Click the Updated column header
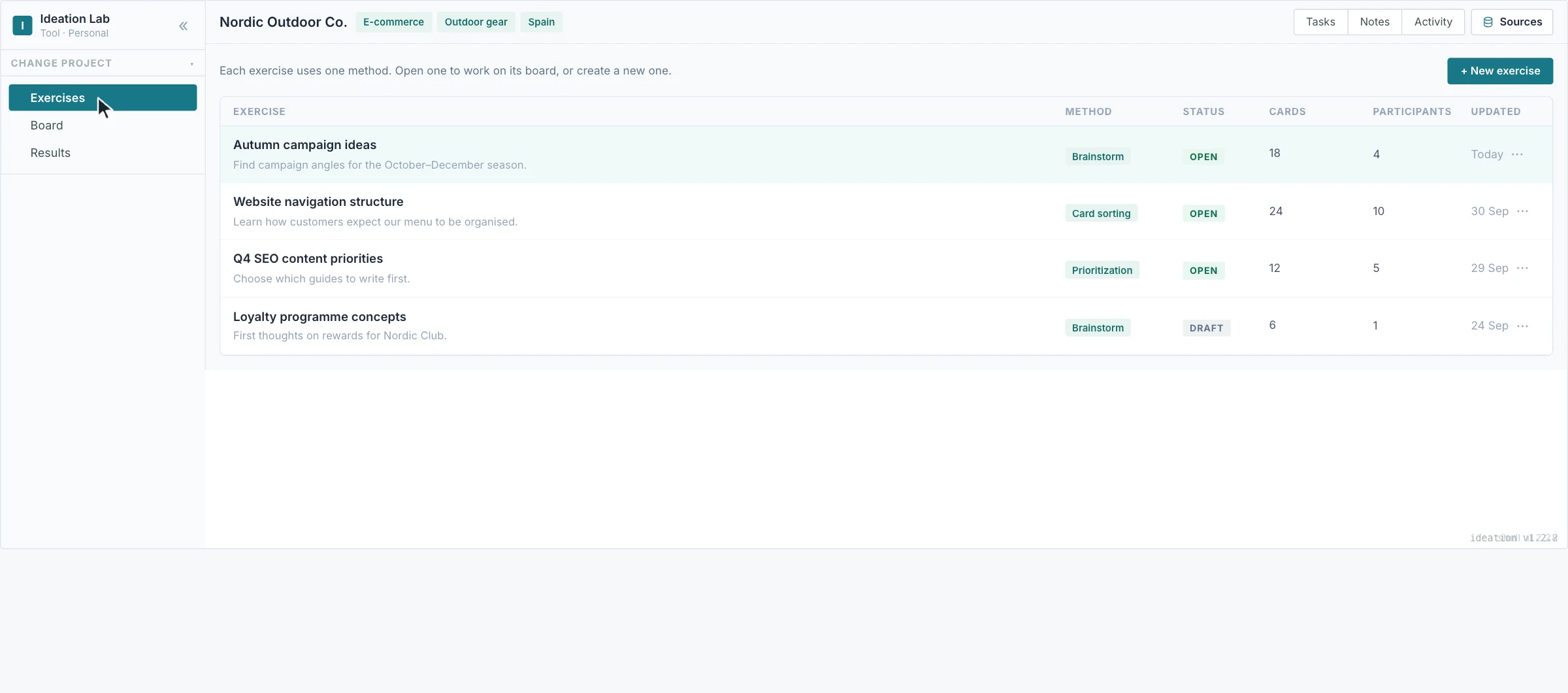 pos(1495,111)
